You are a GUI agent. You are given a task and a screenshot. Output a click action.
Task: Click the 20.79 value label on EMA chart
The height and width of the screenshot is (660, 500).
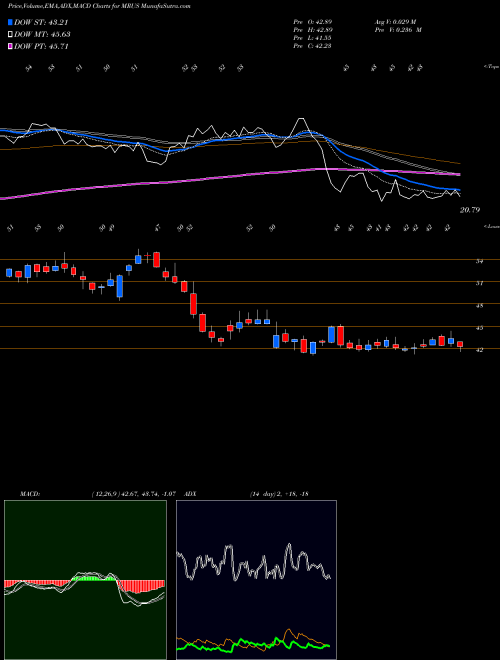pos(470,210)
